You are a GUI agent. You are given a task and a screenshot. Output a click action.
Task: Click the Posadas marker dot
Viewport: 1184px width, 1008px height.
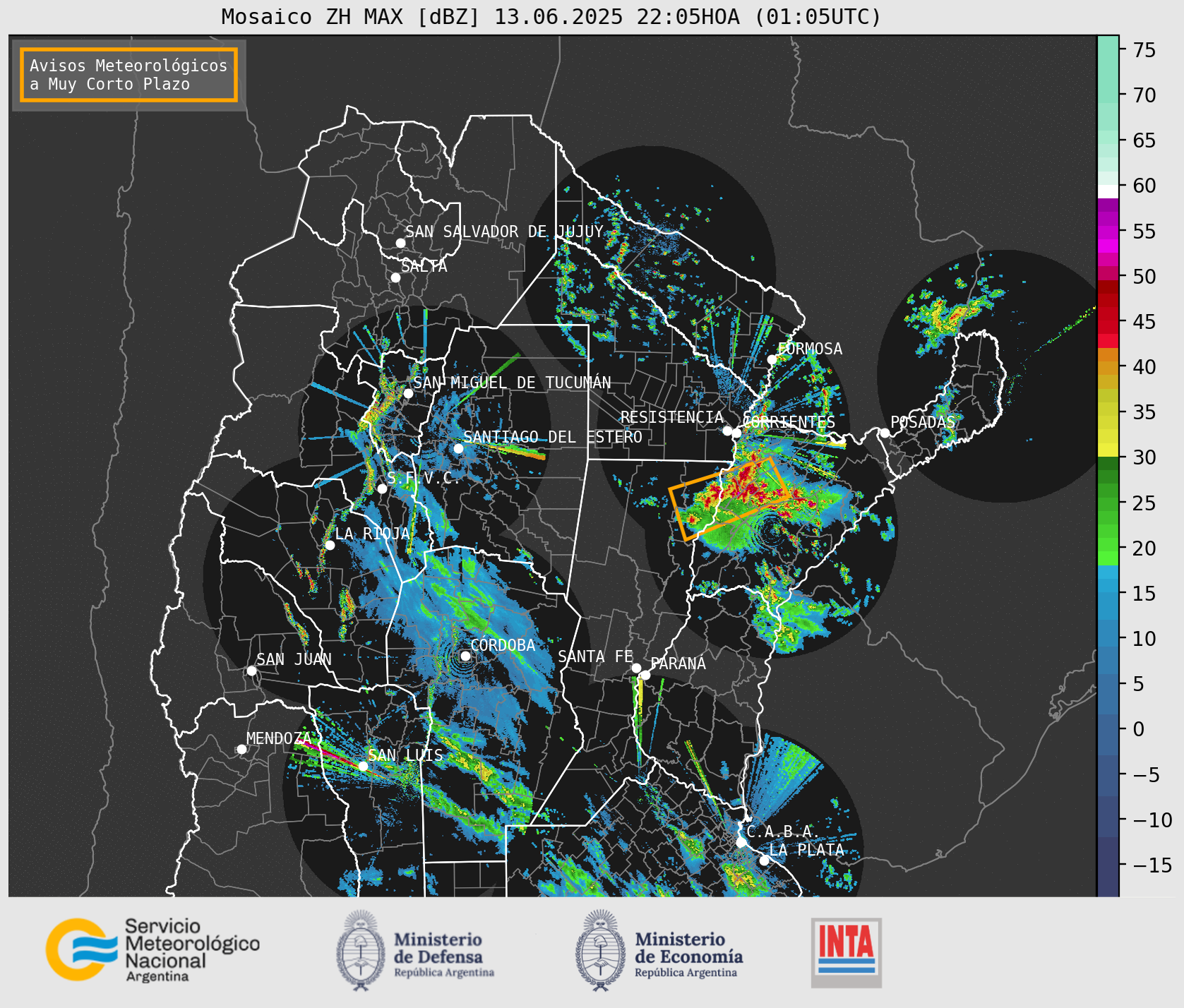tap(885, 433)
